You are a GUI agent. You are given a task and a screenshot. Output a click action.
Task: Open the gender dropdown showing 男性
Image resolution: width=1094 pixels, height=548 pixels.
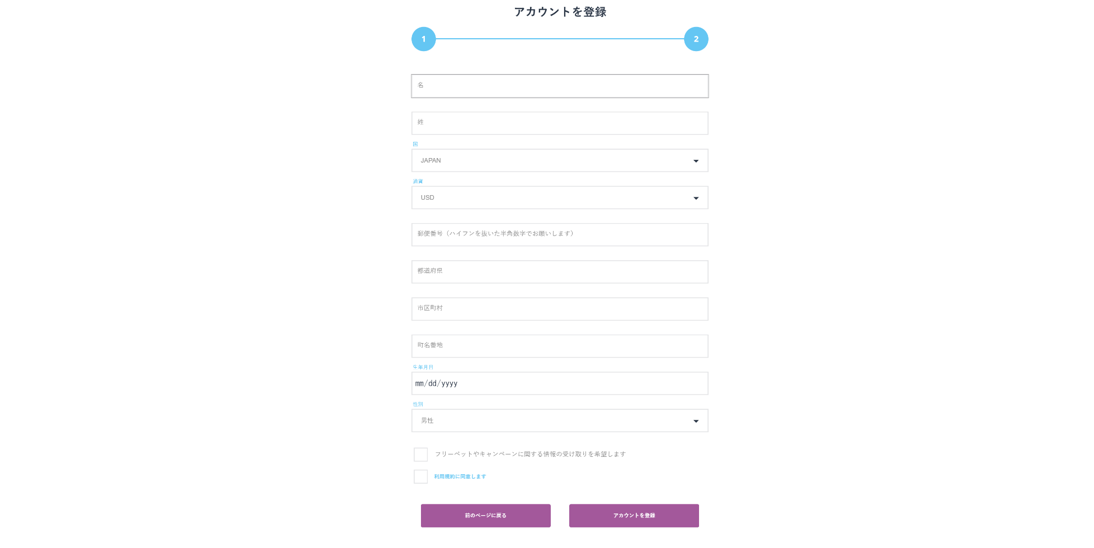pyautogui.click(x=550, y=421)
